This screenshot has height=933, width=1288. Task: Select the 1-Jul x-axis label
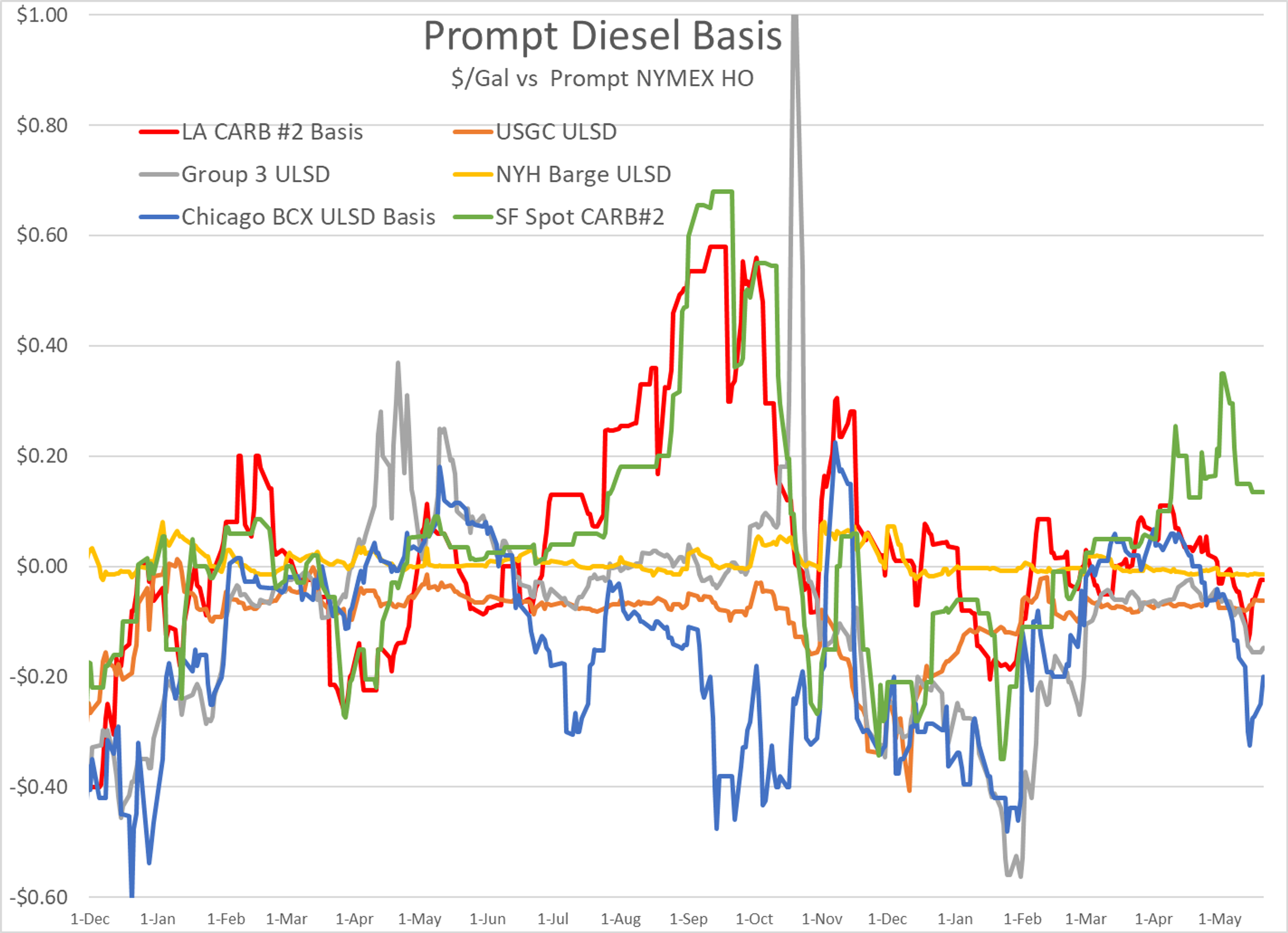click(x=552, y=919)
